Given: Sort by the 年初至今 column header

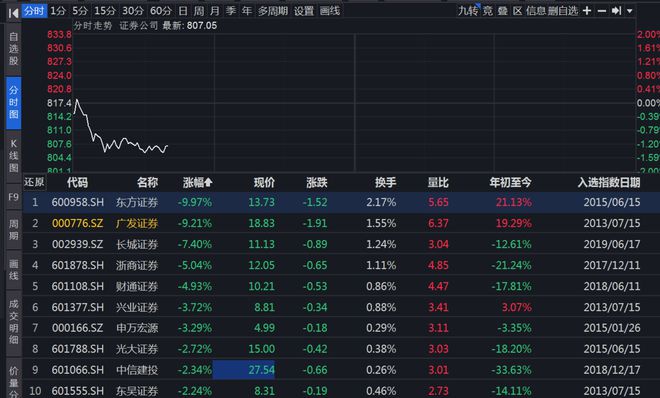Looking at the screenshot, I should click(x=511, y=183).
